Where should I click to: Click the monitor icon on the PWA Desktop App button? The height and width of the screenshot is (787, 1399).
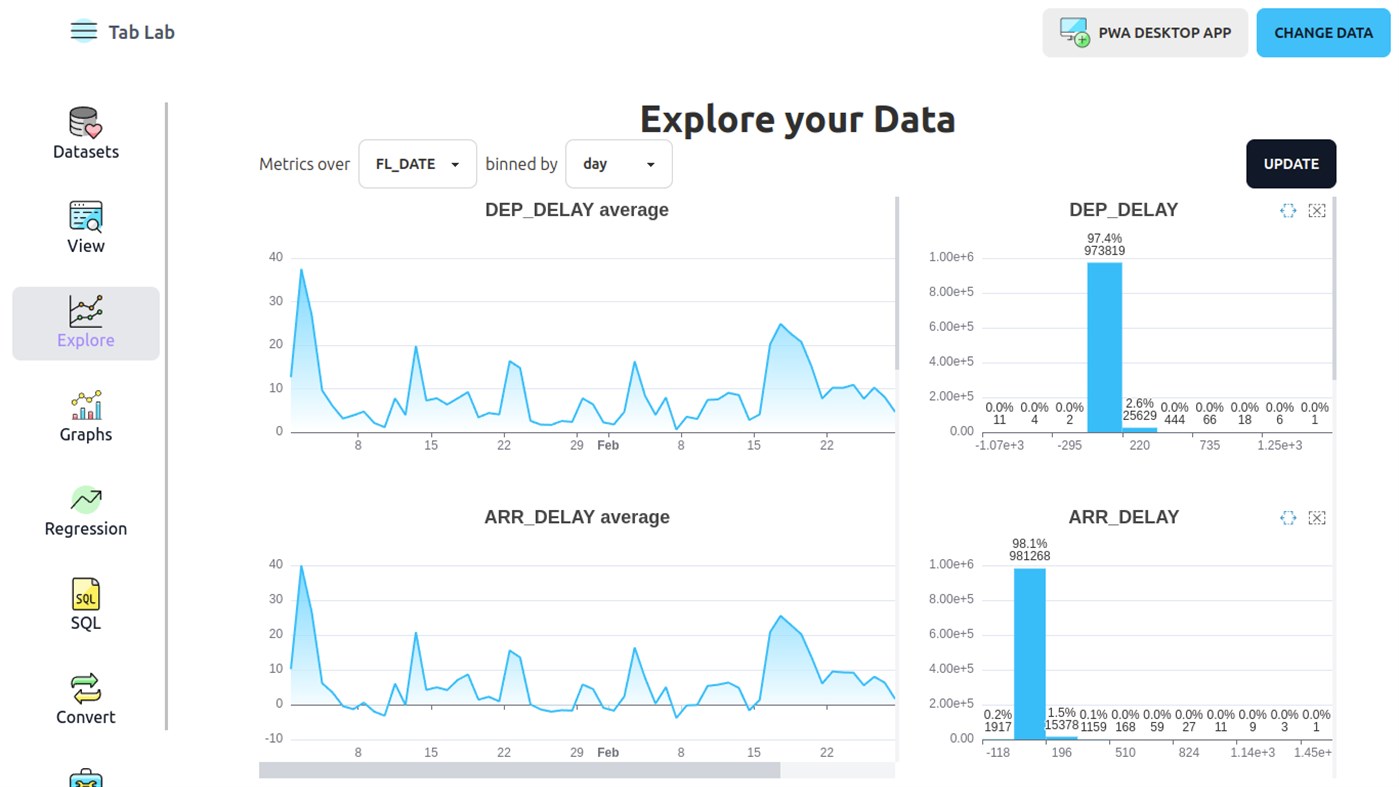pyautogui.click(x=1075, y=32)
